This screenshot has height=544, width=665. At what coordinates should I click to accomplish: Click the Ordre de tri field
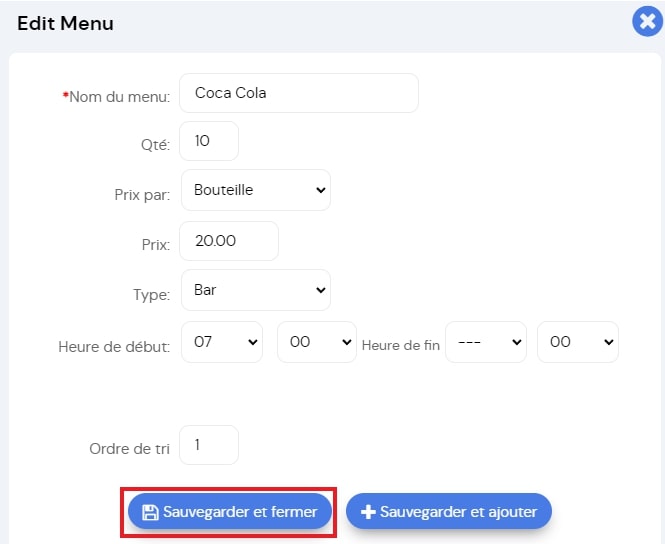pyautogui.click(x=209, y=445)
